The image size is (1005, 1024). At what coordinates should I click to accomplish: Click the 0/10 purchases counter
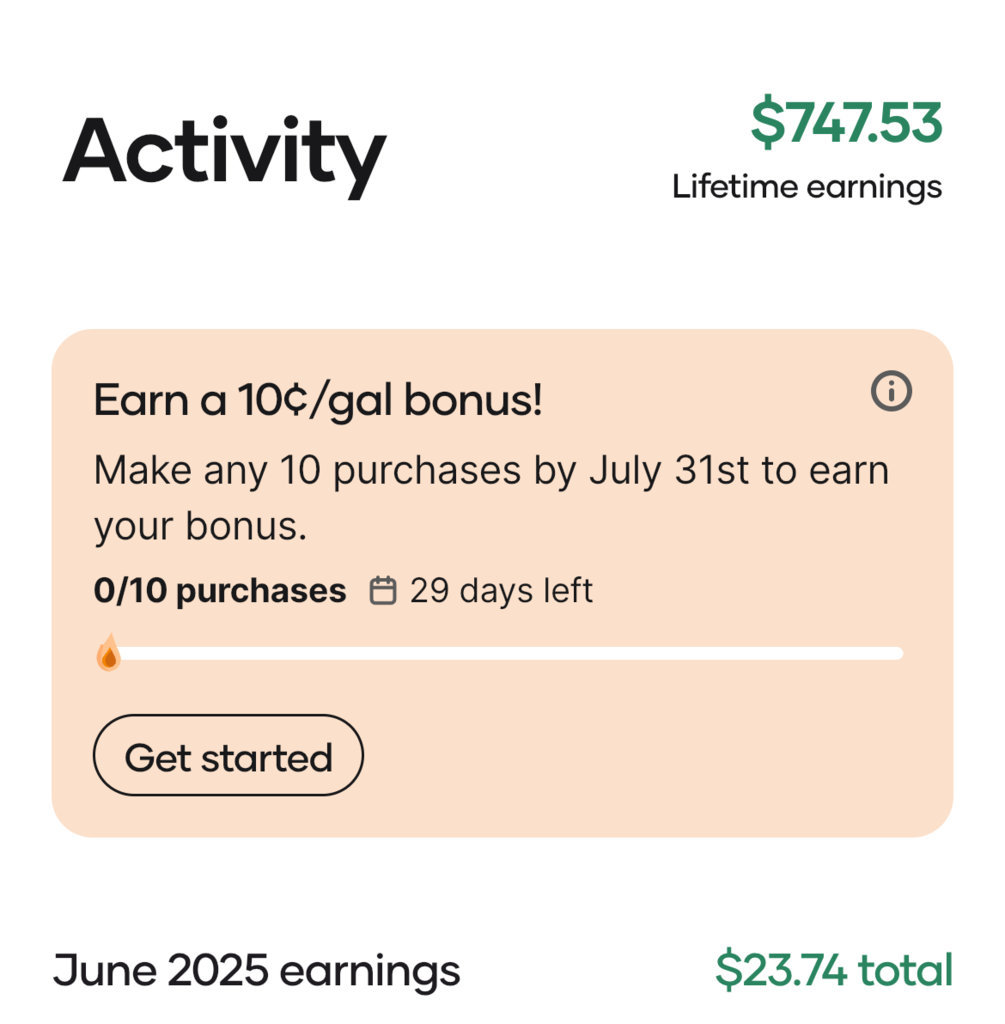[x=220, y=591]
